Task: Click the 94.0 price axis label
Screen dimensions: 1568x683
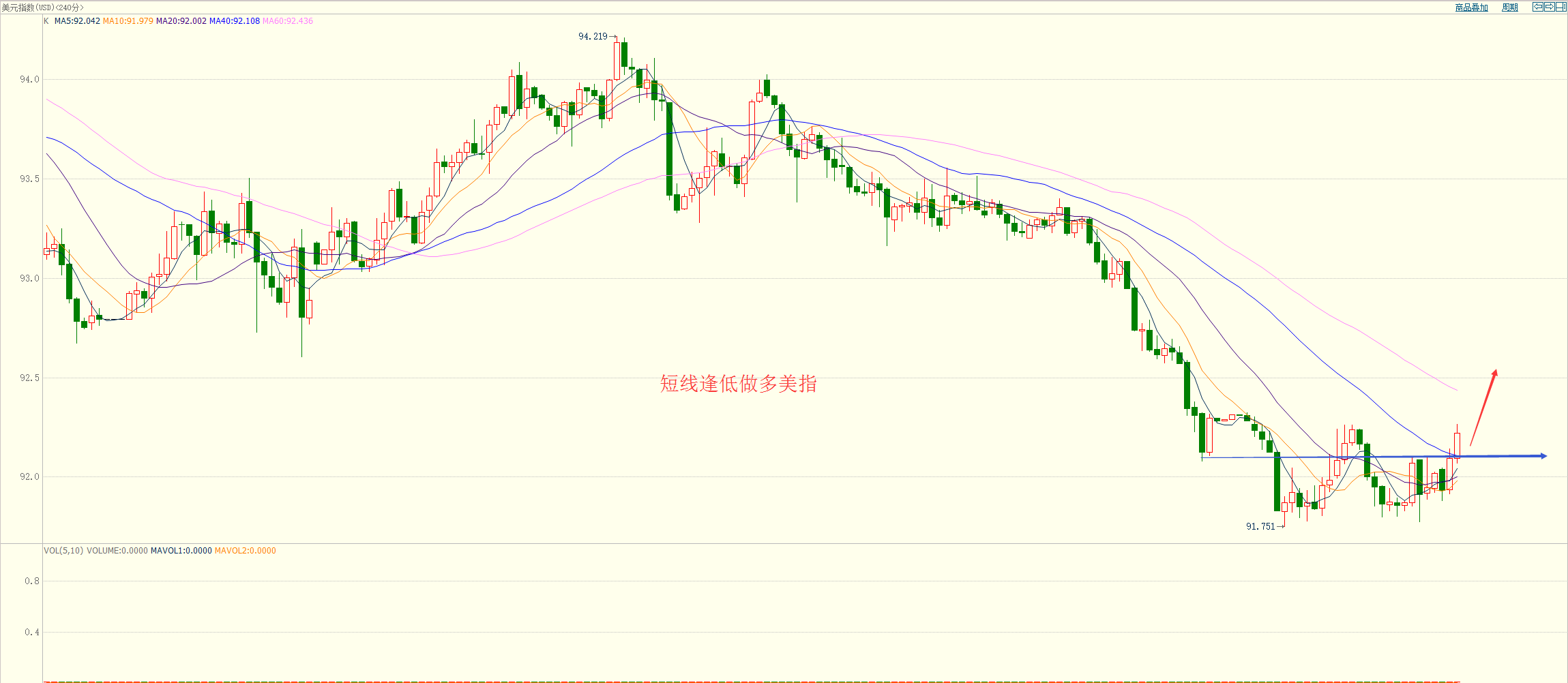Action: coord(30,80)
